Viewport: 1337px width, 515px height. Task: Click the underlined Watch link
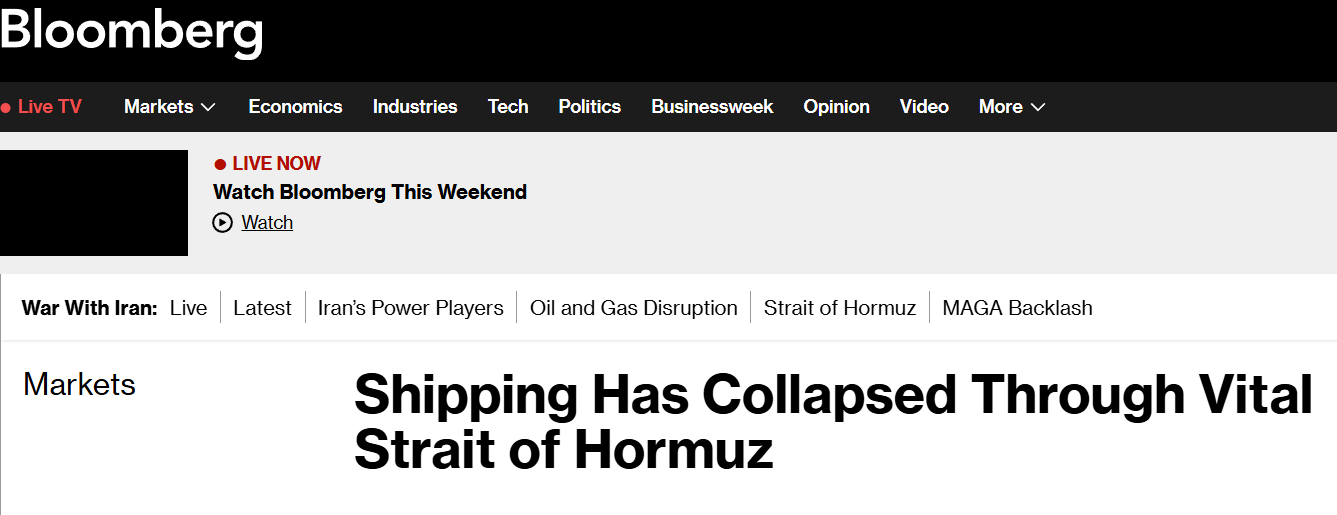[267, 223]
